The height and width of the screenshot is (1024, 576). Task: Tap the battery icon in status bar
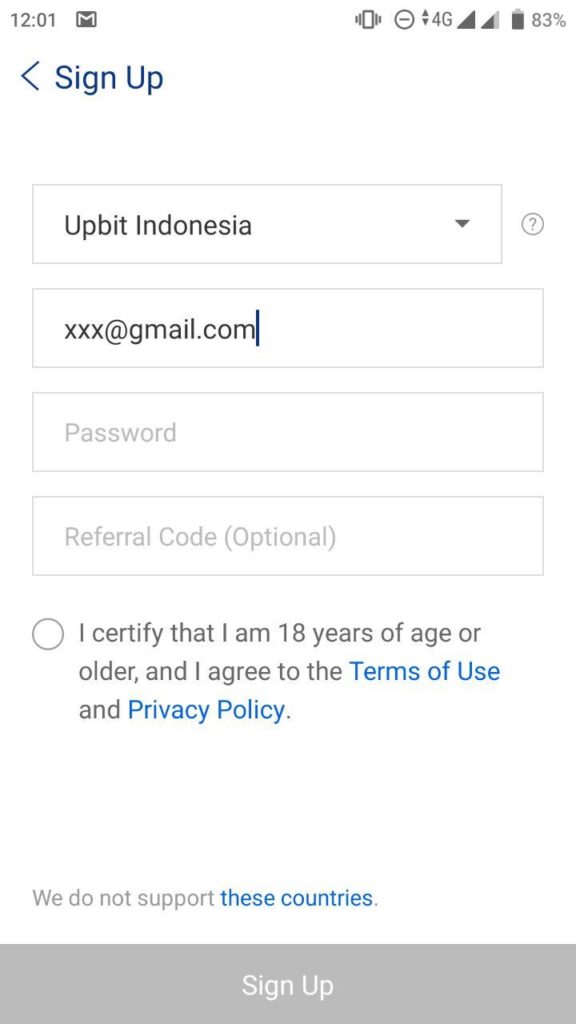tap(518, 20)
